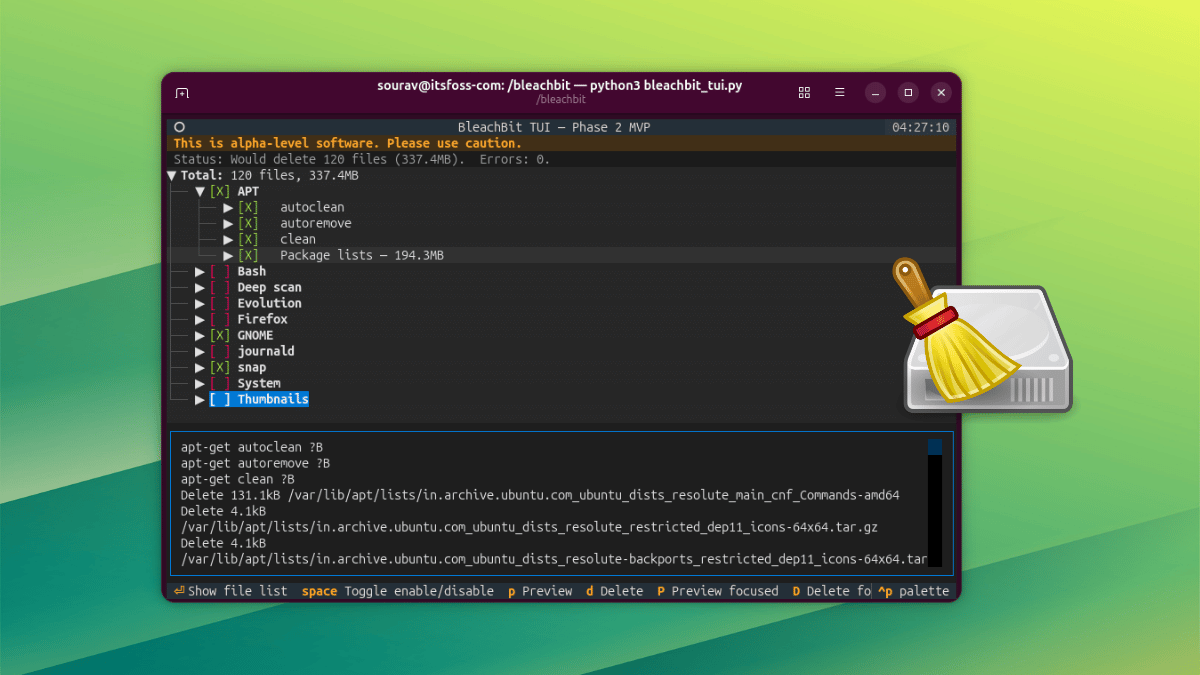Expand the Deep scan node arrow
Screen dimensions: 1200x675
[200, 287]
